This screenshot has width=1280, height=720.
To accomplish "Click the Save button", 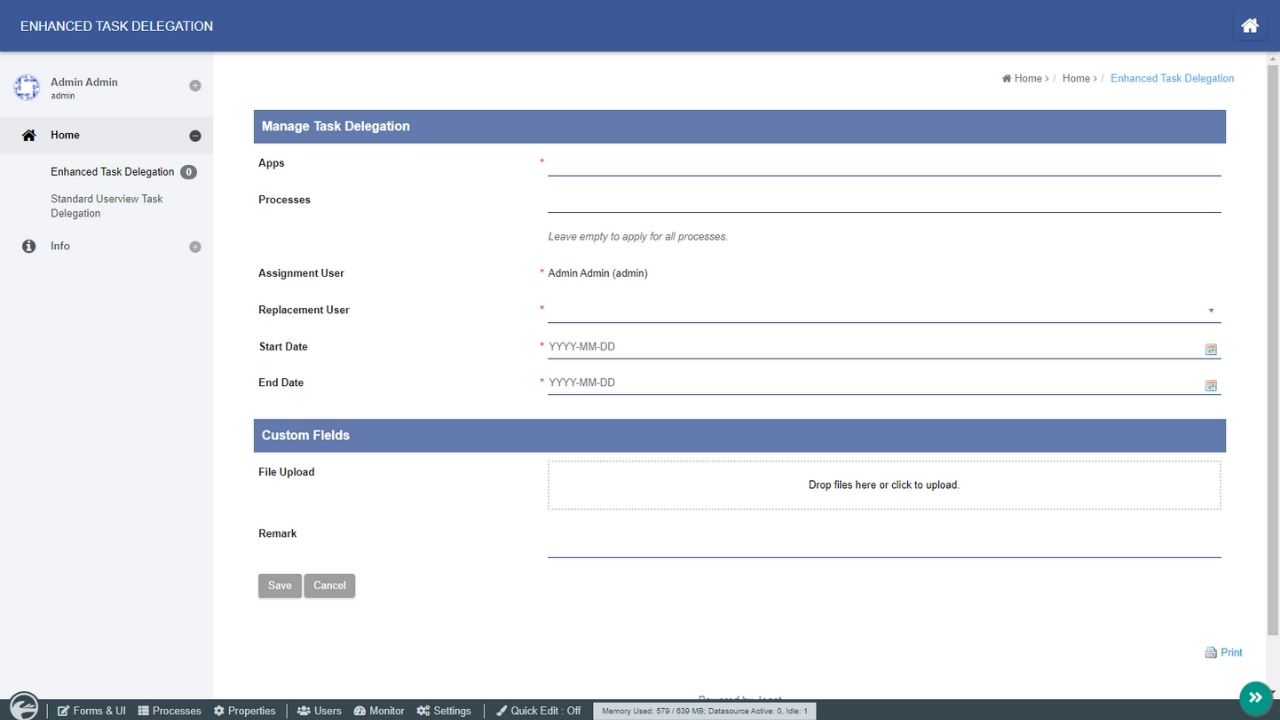I will (280, 586).
